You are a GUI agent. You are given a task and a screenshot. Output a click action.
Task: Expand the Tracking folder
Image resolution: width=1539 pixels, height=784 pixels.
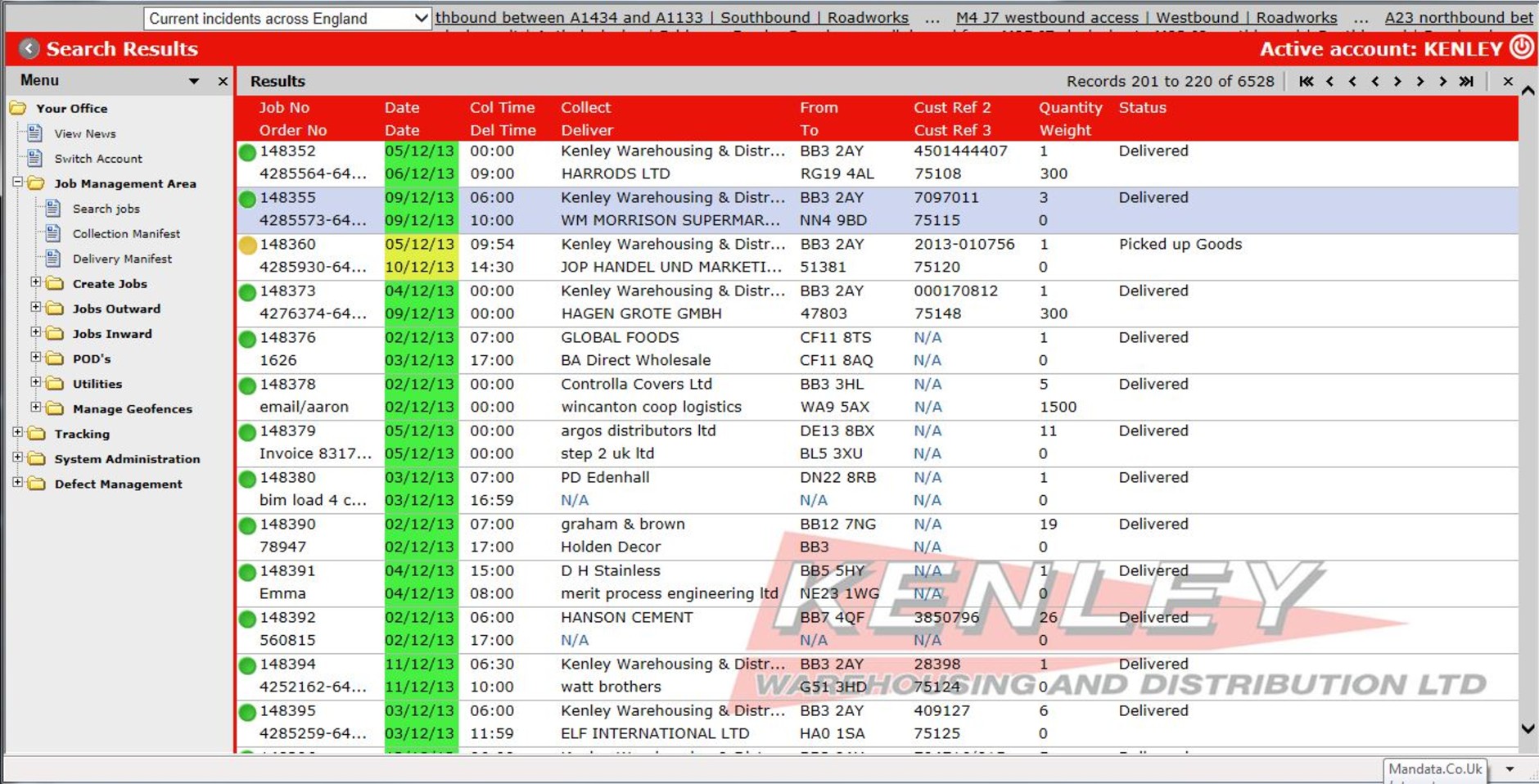[18, 432]
